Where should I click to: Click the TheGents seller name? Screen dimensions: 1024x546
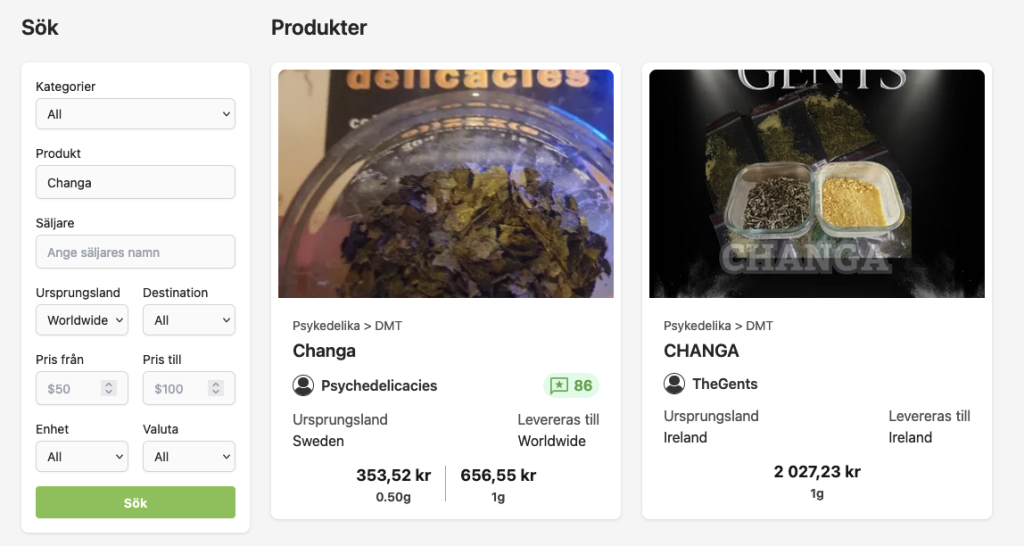point(725,384)
